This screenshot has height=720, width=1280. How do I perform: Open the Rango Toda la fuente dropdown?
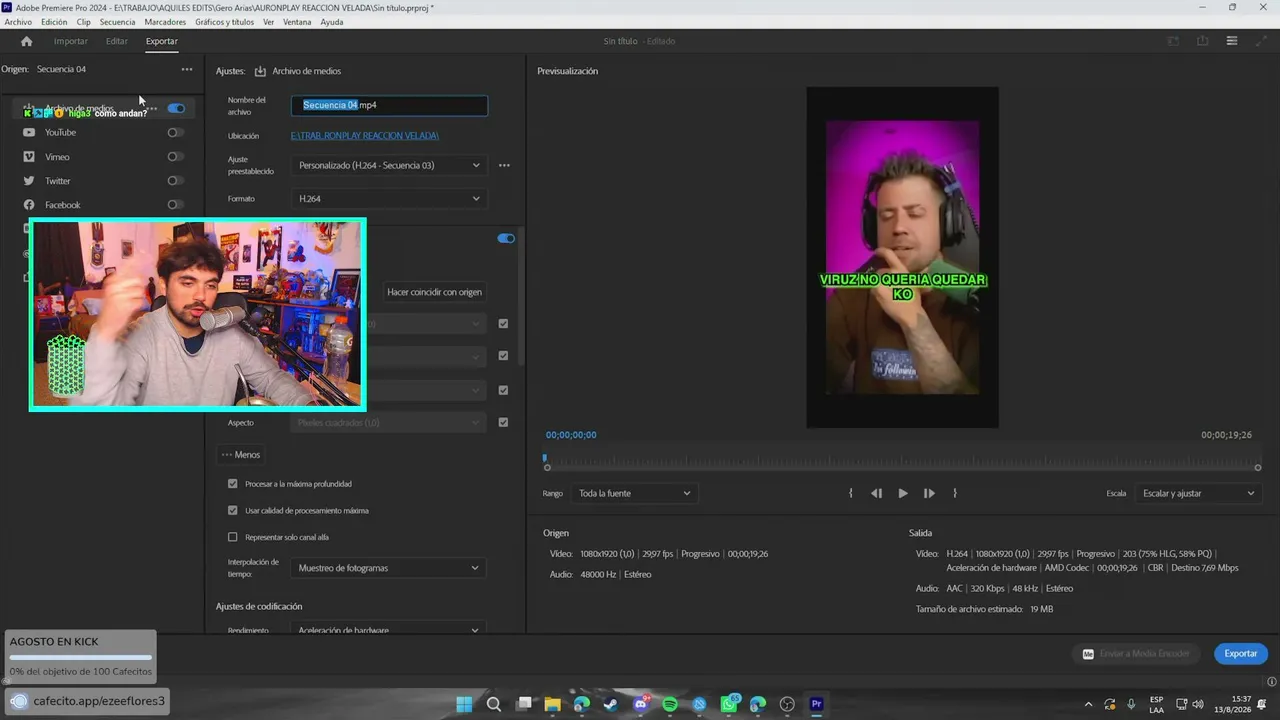(x=635, y=493)
